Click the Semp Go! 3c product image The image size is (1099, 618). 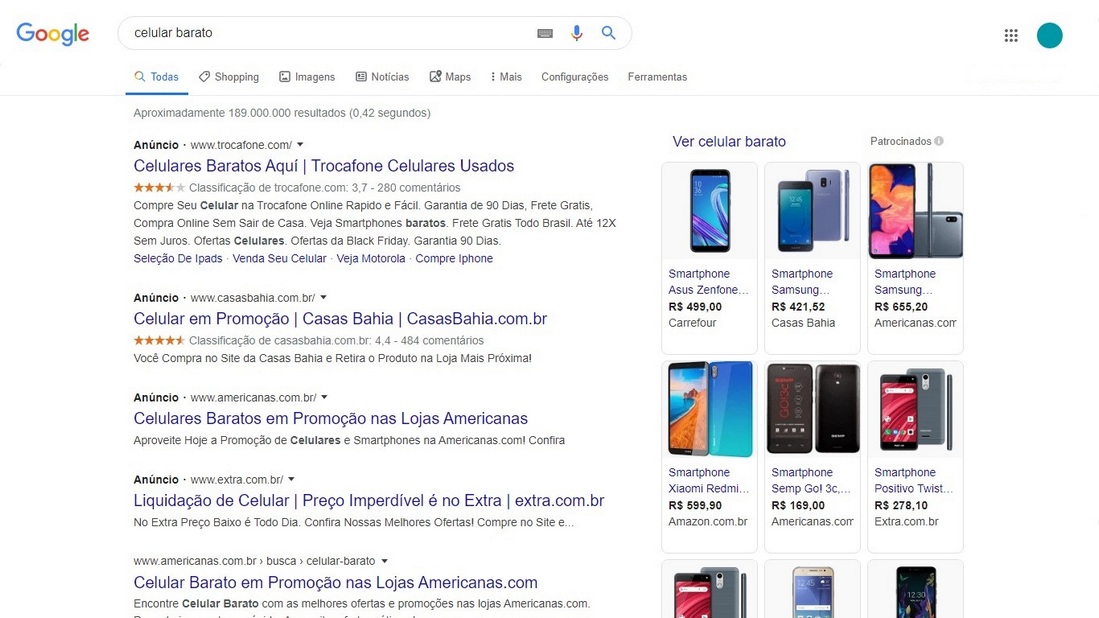812,409
